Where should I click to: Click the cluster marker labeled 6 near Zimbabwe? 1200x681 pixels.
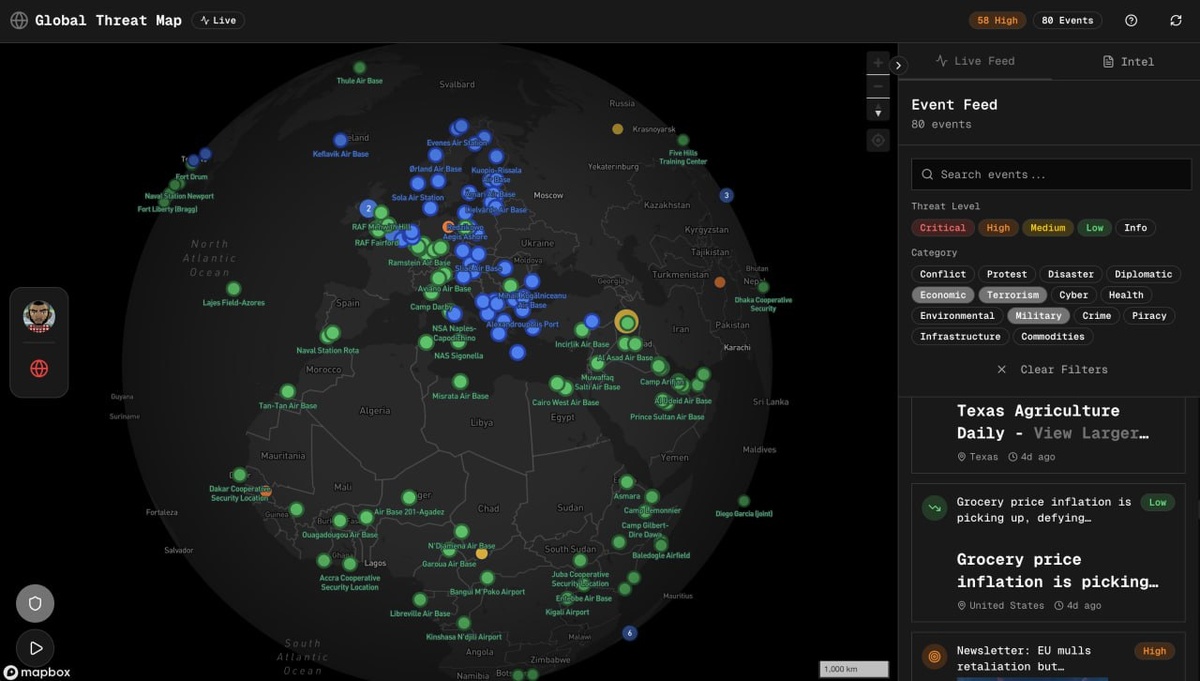tap(629, 632)
